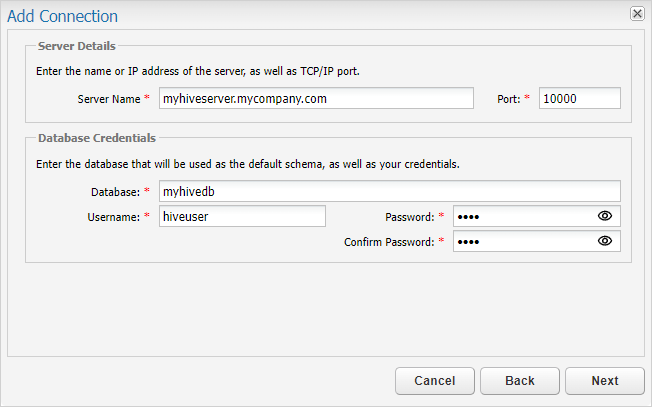Click the Database label
This screenshot has height=407, width=652.
pyautogui.click(x=116, y=192)
